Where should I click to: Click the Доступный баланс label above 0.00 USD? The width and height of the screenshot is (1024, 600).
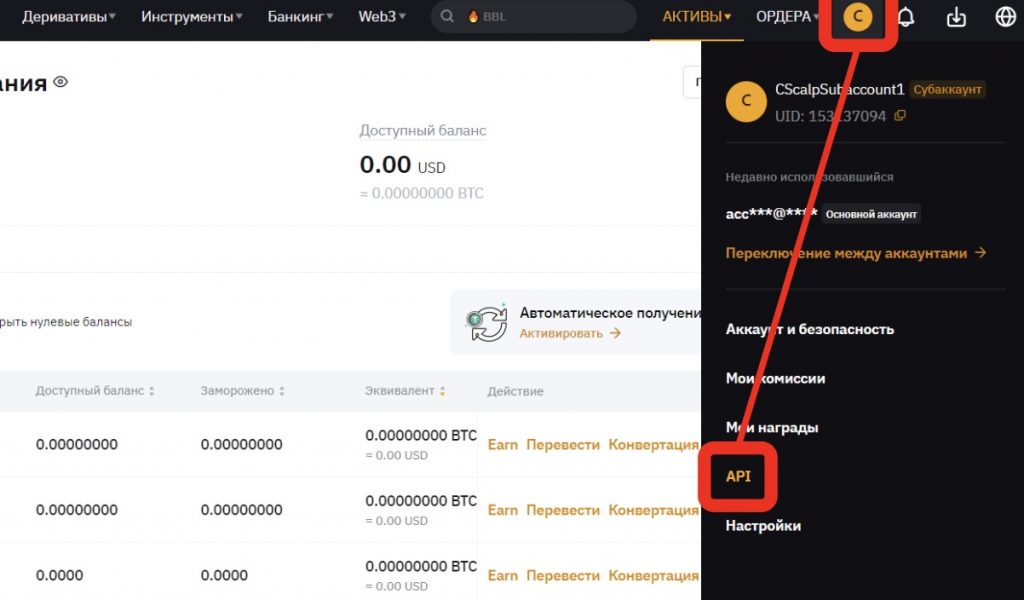pyautogui.click(x=423, y=131)
